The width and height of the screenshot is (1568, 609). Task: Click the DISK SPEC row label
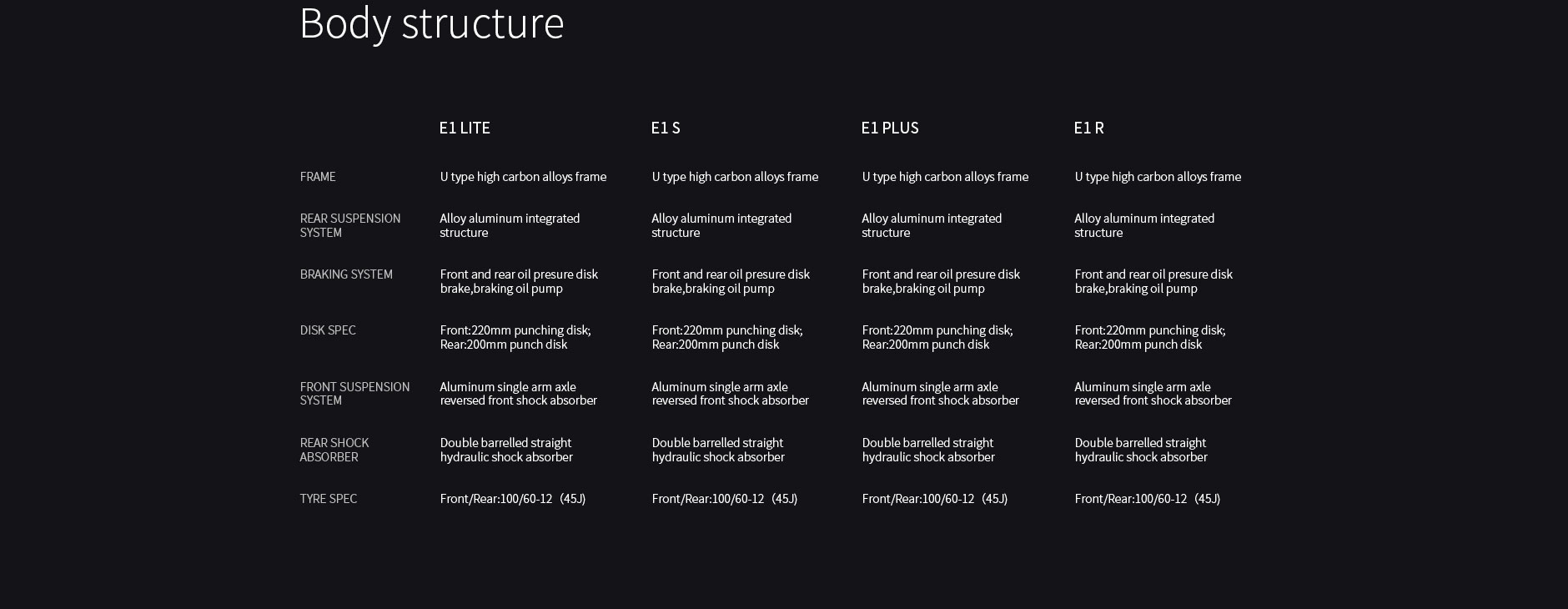pos(328,330)
